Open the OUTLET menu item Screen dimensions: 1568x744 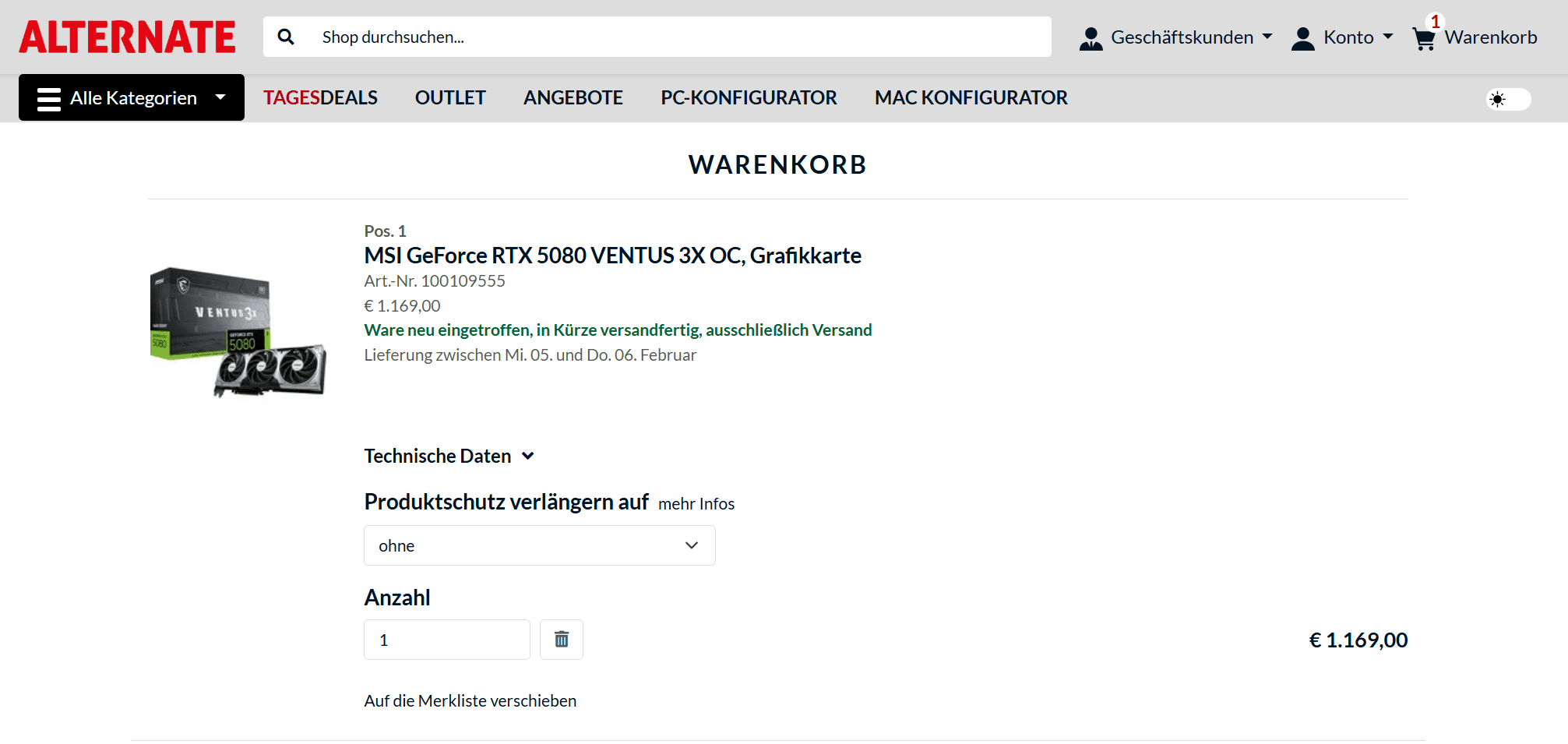click(x=450, y=97)
